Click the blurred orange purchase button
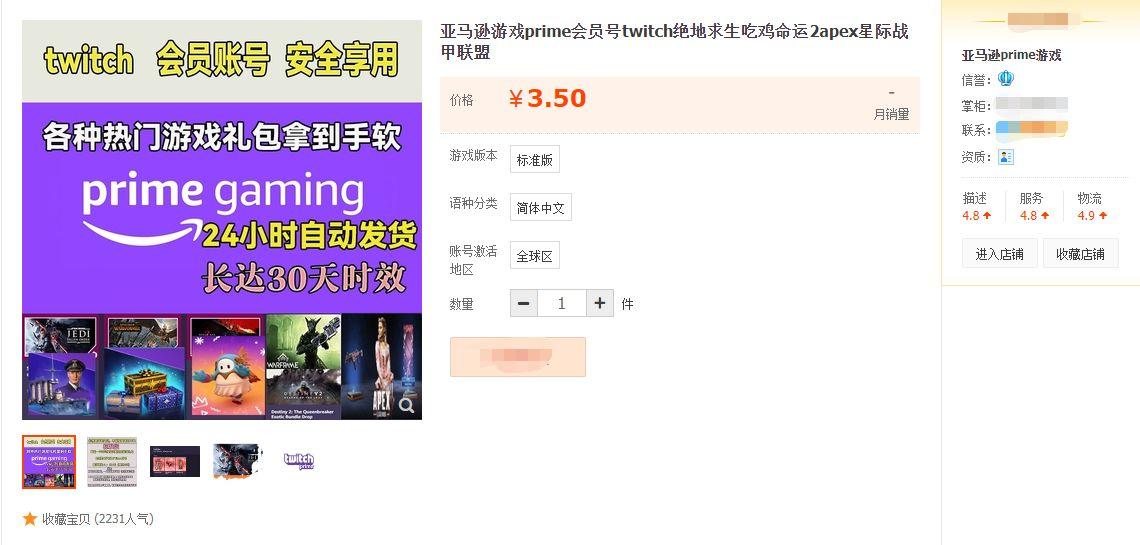The height and width of the screenshot is (545, 1140). point(518,357)
